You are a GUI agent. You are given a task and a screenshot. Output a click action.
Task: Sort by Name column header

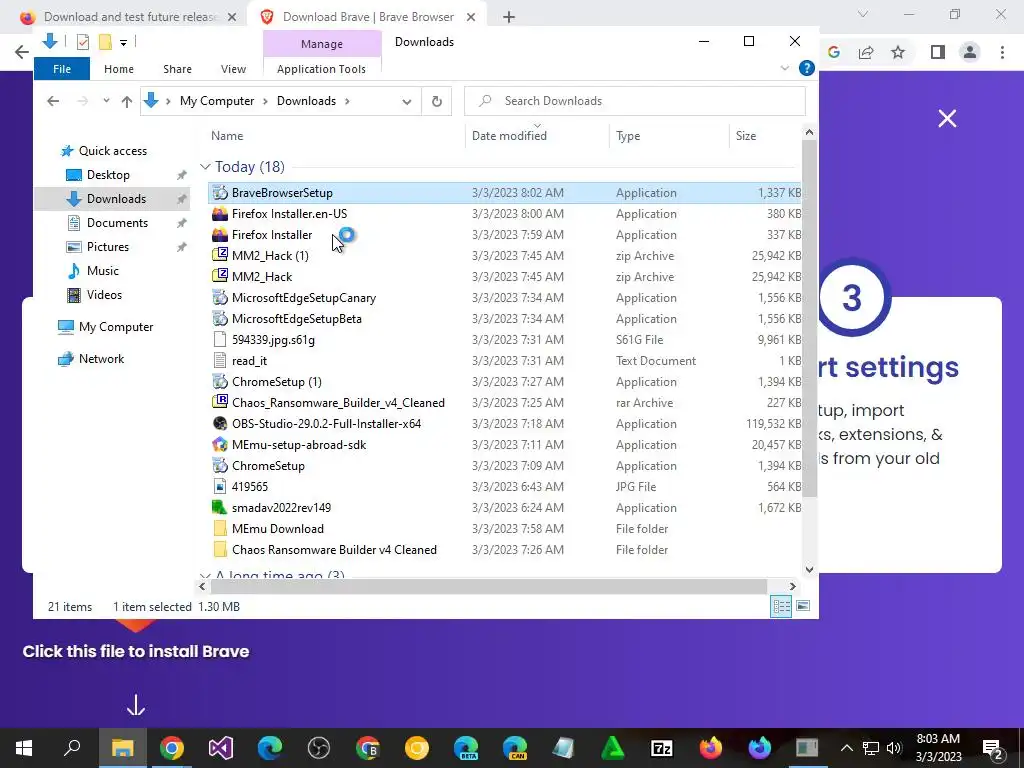coord(227,136)
